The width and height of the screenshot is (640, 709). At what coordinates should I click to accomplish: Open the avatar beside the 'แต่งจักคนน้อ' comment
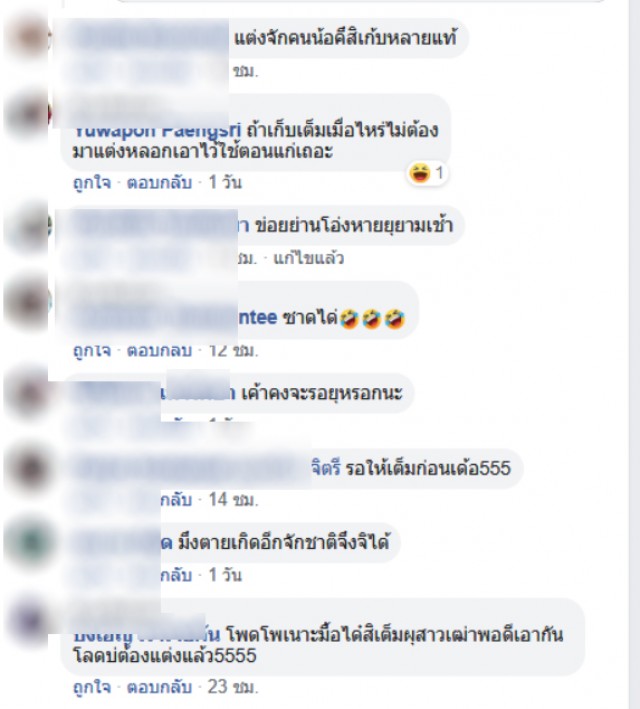point(28,36)
